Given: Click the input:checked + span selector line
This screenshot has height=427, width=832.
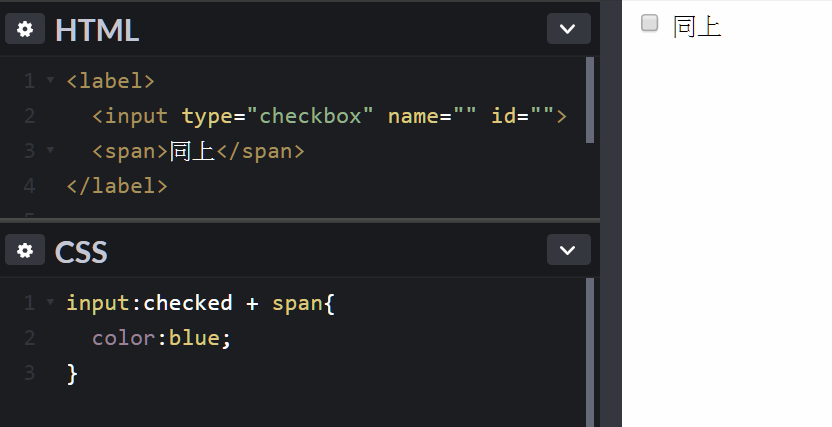Looking at the screenshot, I should tap(201, 303).
